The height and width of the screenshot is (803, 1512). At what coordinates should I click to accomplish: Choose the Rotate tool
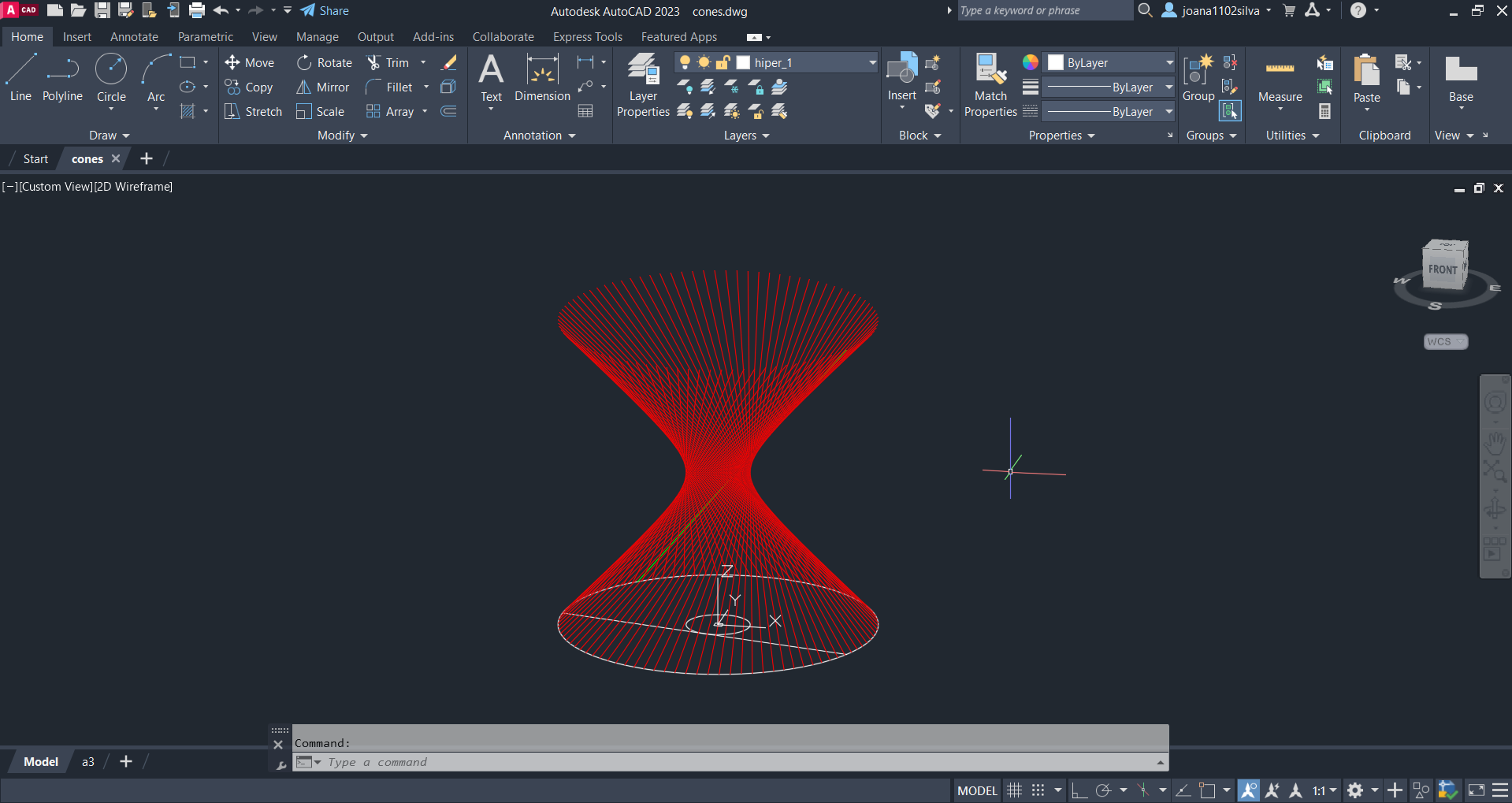click(325, 63)
